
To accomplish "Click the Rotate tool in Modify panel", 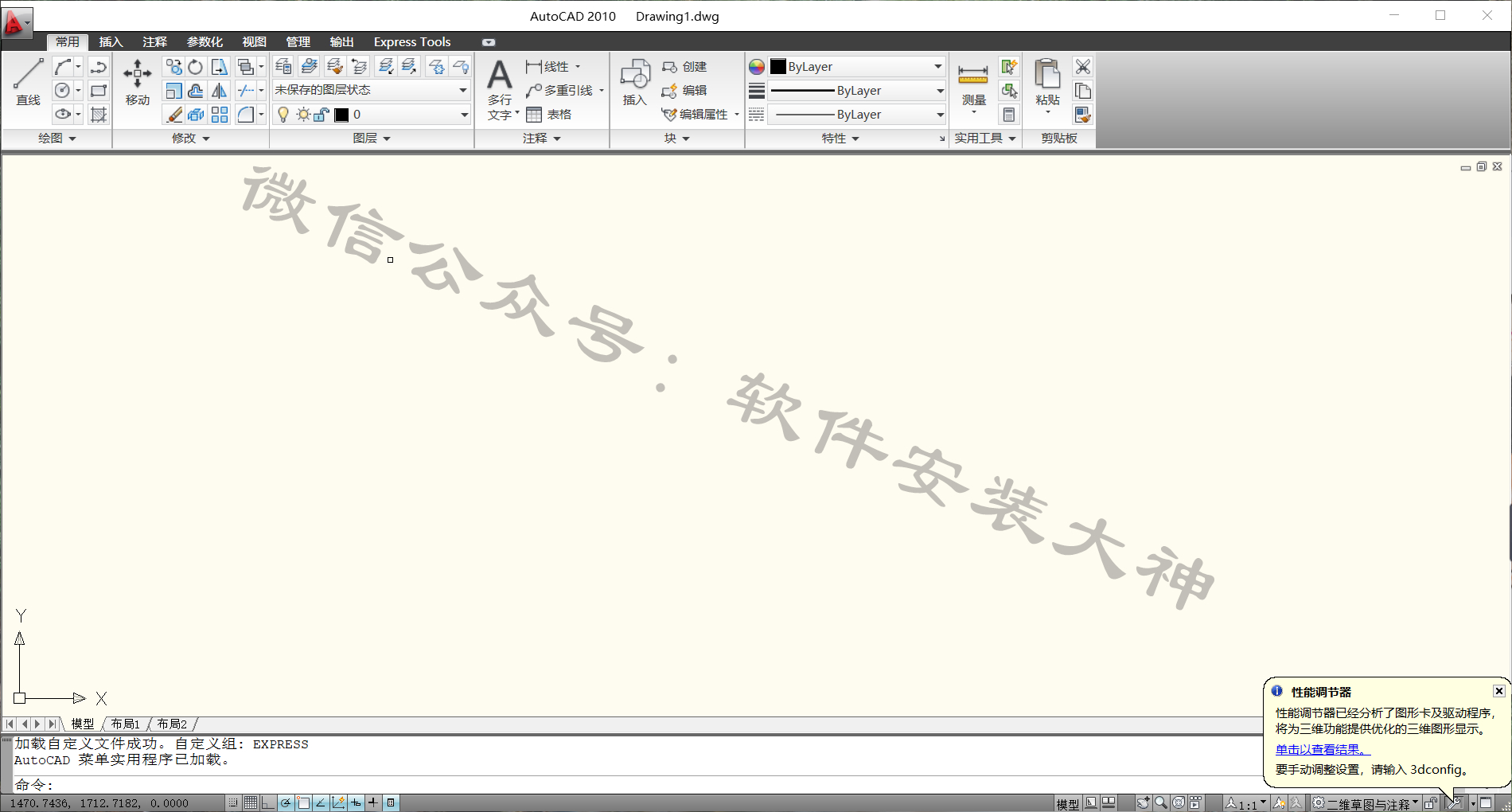I will point(196,67).
